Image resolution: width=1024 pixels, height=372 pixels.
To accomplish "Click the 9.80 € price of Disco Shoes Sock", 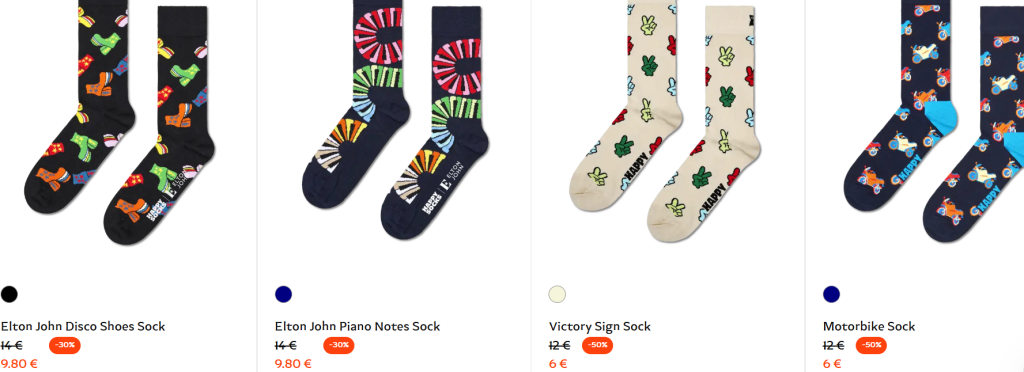I will (x=19, y=364).
